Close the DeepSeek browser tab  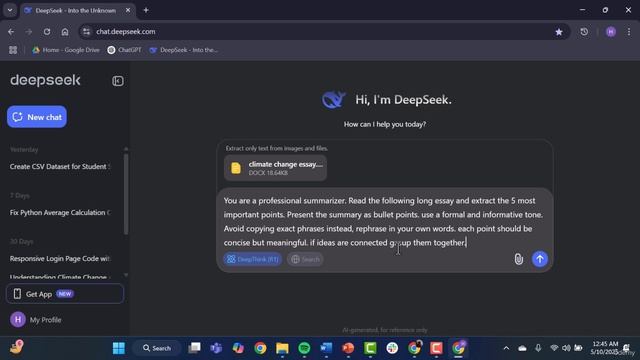128,10
